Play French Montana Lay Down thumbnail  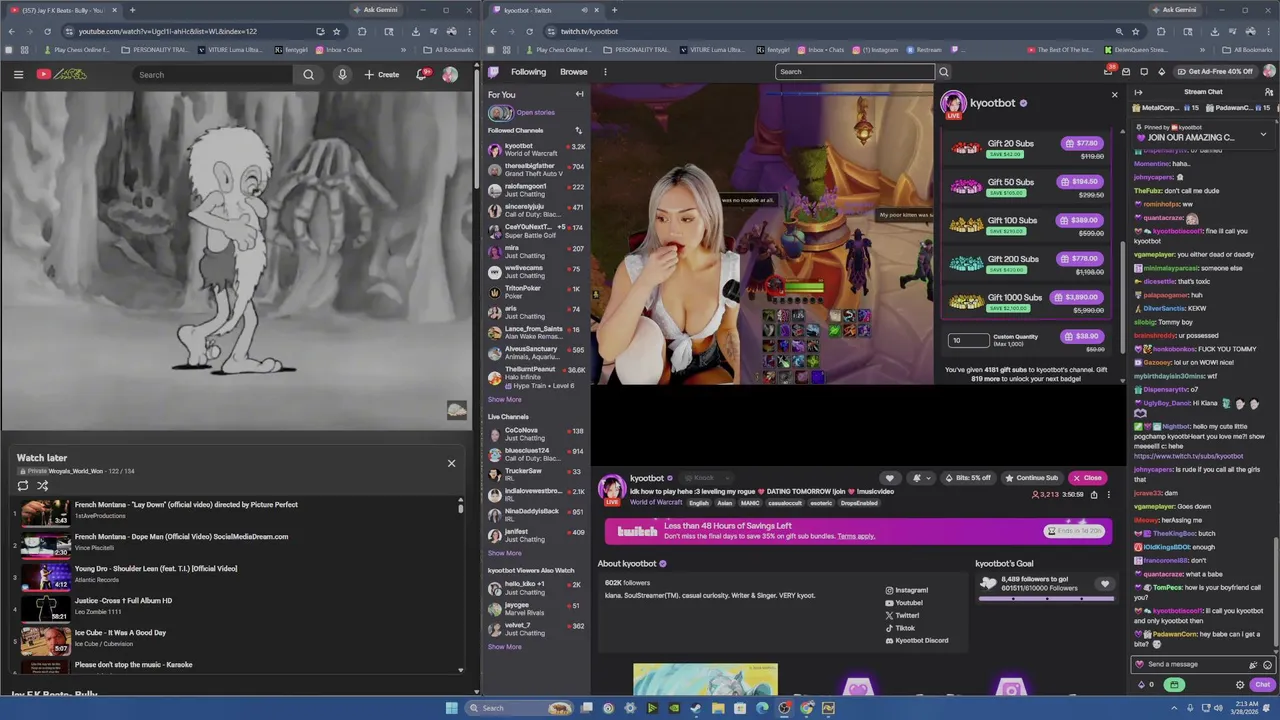(x=45, y=513)
